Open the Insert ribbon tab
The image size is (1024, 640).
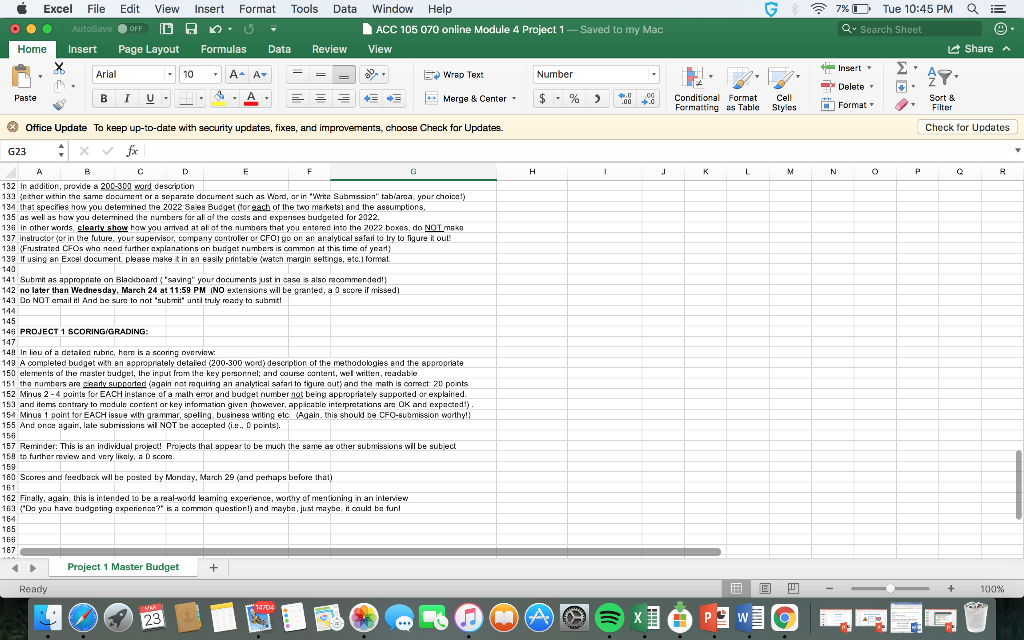82,49
